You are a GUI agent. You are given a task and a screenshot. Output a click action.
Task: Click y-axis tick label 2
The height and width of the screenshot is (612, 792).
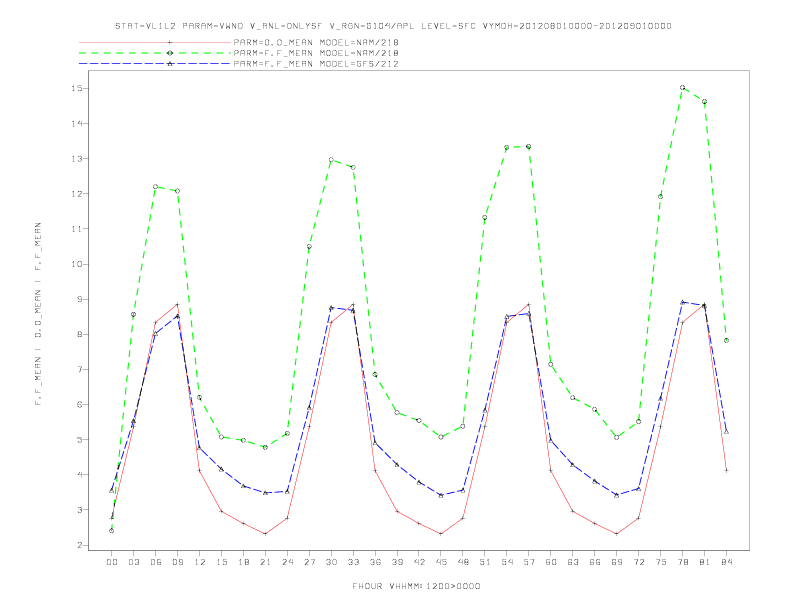coord(80,545)
